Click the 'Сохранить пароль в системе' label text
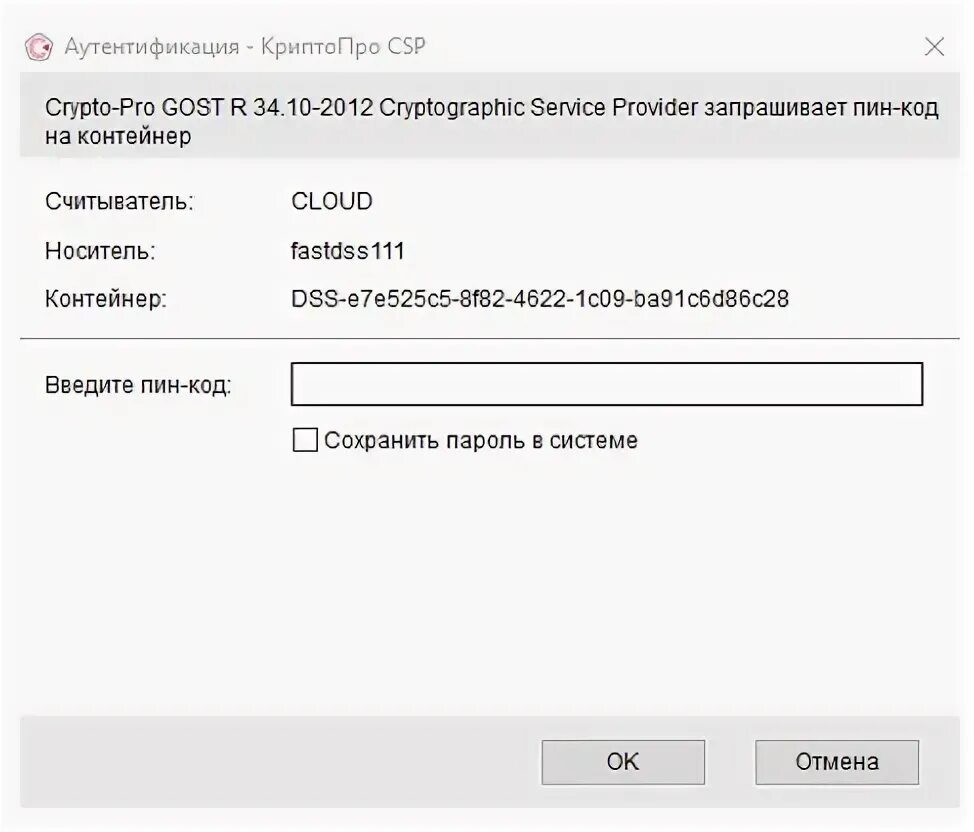Image resolution: width=974 pixels, height=832 pixels. (480, 440)
